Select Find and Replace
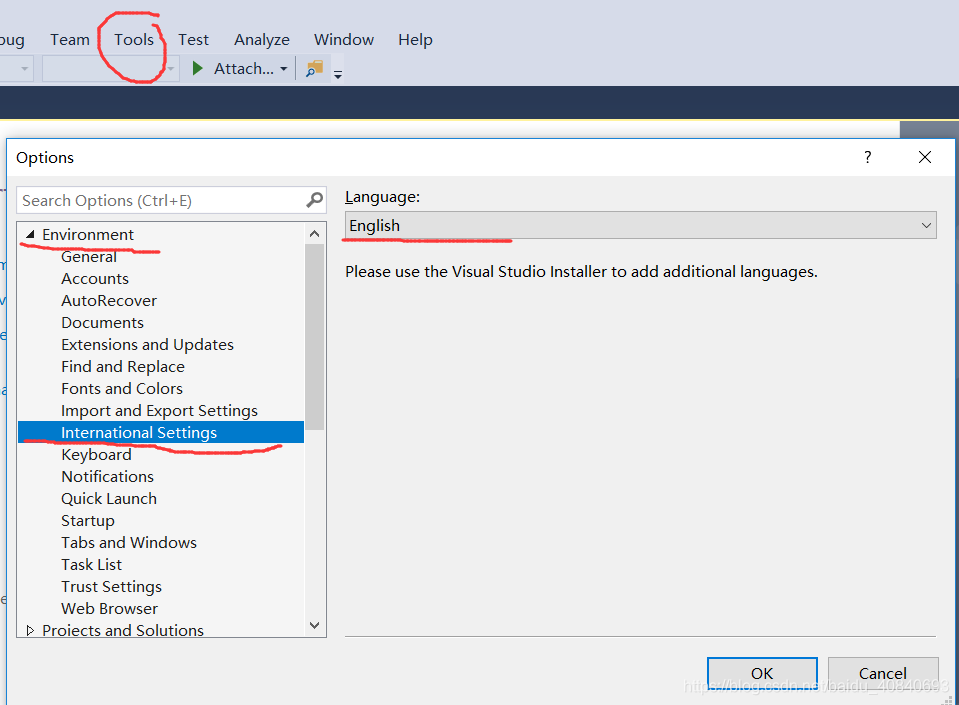Screen dimensions: 959x705 (123, 367)
